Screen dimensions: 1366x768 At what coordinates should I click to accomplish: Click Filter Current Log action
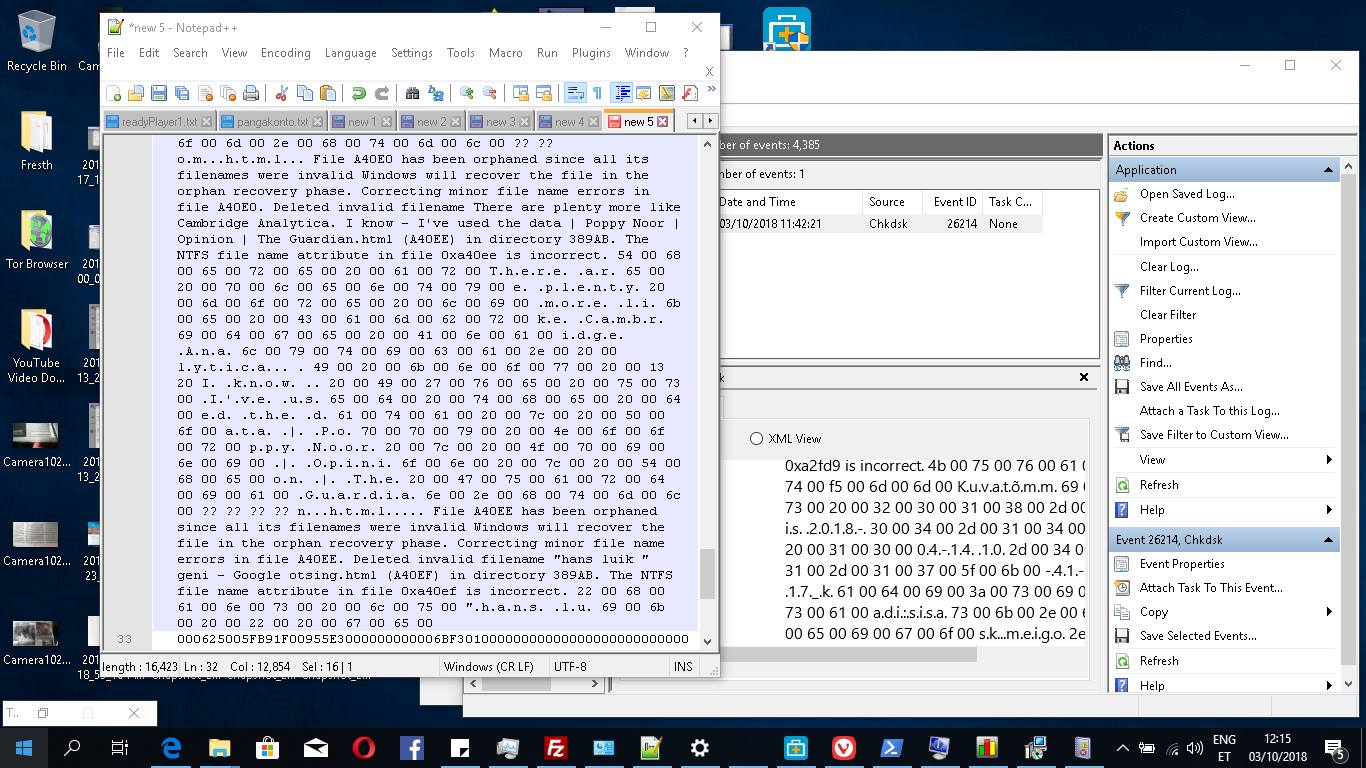1189,291
